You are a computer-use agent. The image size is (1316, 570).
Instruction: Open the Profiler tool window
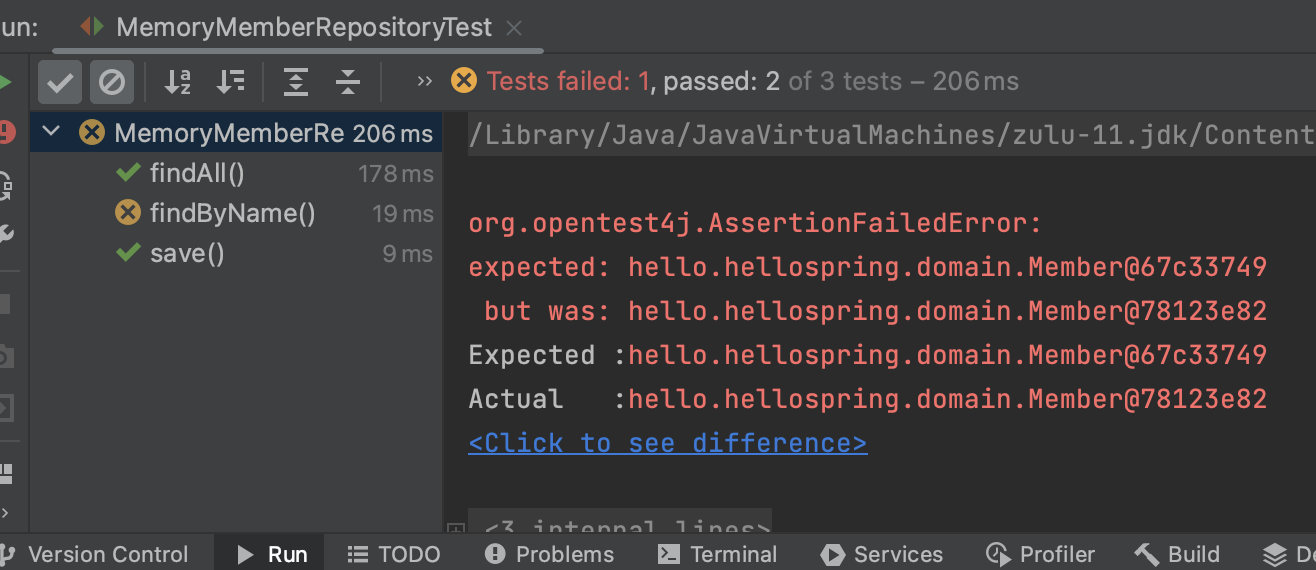(x=1040, y=554)
